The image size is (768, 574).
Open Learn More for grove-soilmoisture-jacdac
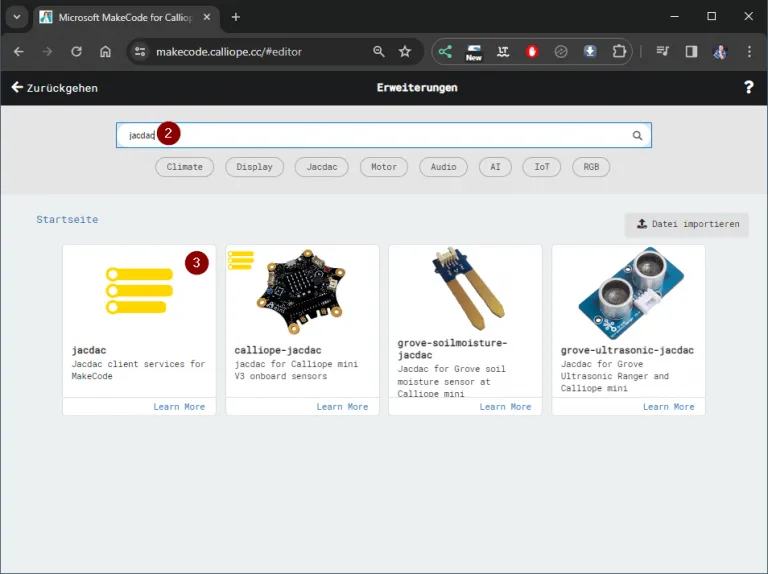[x=505, y=407]
